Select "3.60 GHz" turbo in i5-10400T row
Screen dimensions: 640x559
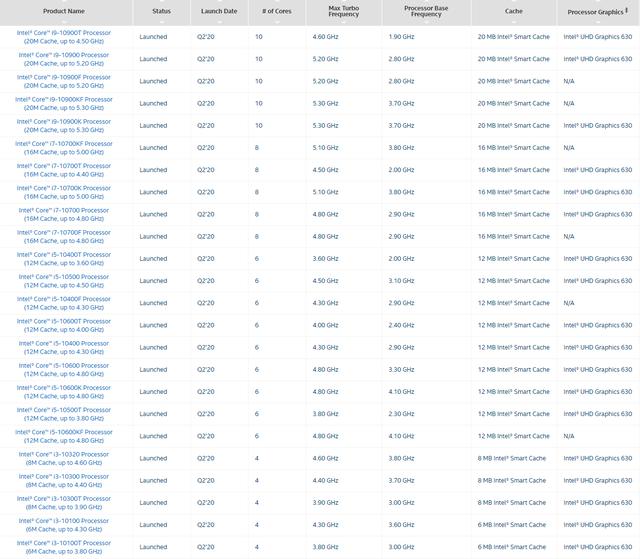[325, 259]
